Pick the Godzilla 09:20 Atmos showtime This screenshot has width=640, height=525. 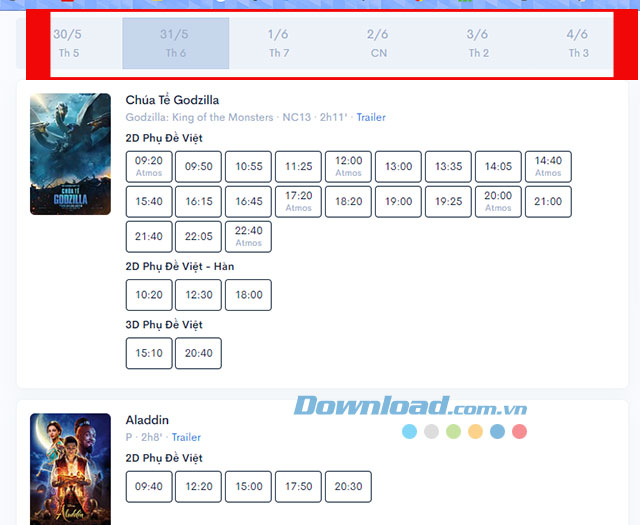pos(149,167)
